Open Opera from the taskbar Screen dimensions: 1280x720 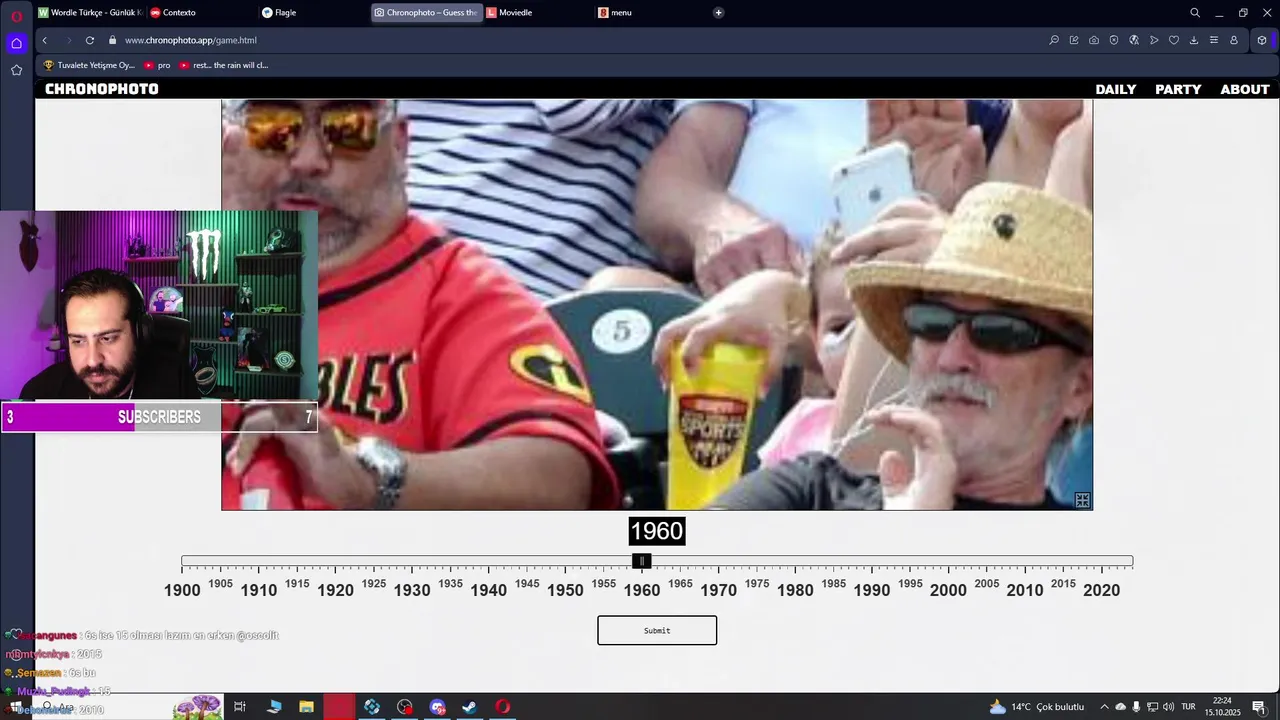coord(502,707)
